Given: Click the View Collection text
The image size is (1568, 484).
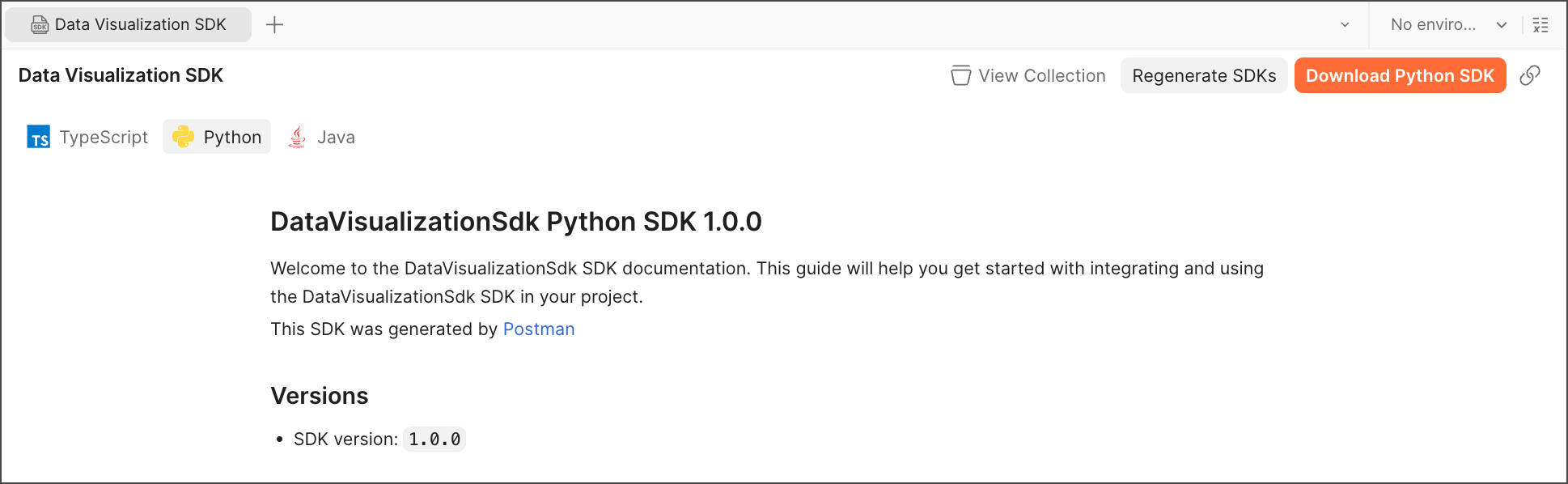Looking at the screenshot, I should click(1041, 75).
